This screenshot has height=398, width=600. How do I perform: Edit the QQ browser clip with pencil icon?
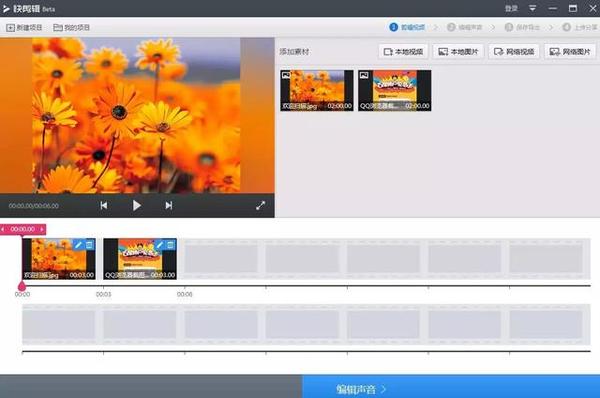click(x=160, y=245)
